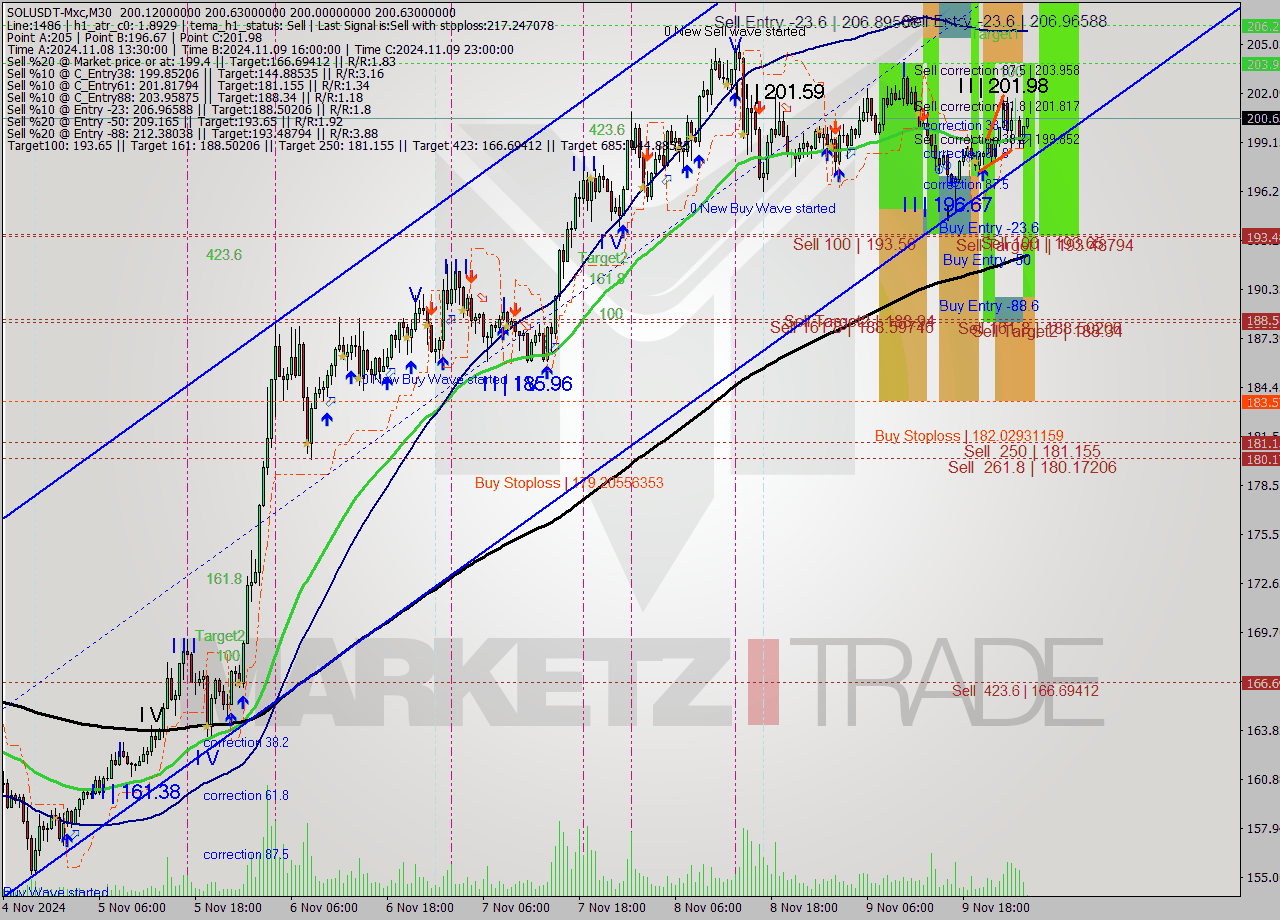Click price axis value 184.4

pyautogui.click(x=1261, y=387)
